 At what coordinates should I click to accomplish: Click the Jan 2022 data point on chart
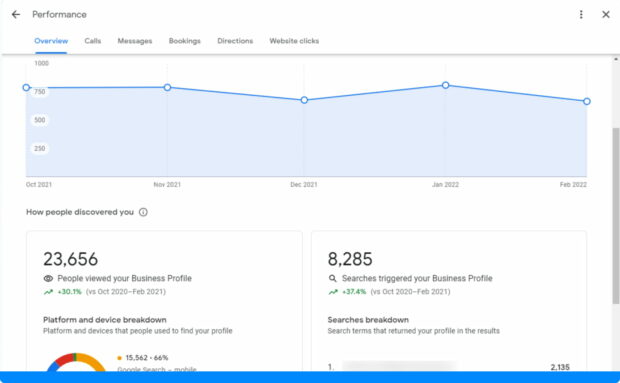coord(446,85)
